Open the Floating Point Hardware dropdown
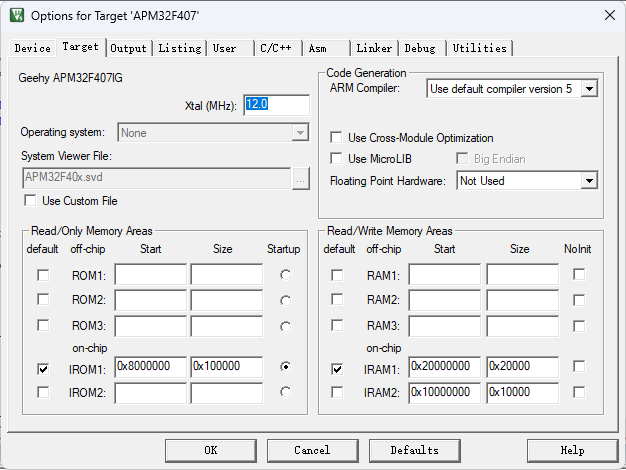626x470 pixels. [590, 181]
